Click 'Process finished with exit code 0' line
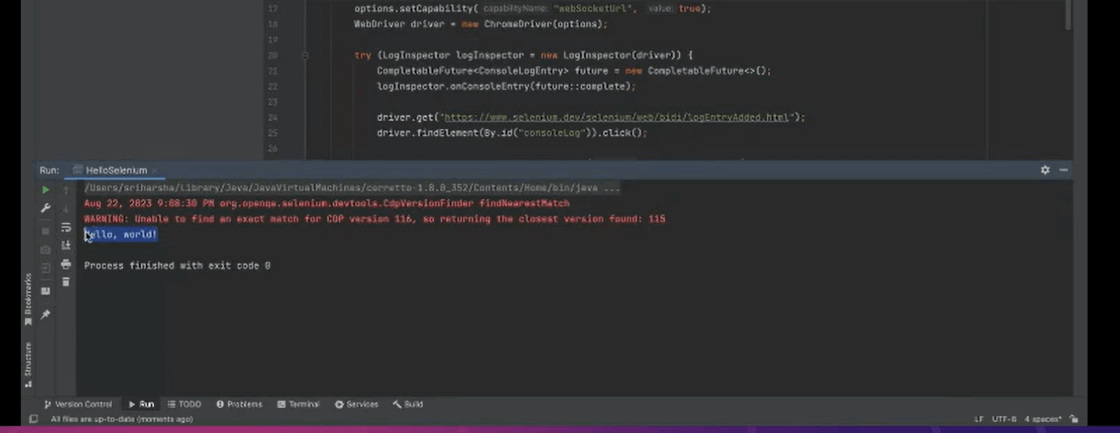 click(x=177, y=266)
